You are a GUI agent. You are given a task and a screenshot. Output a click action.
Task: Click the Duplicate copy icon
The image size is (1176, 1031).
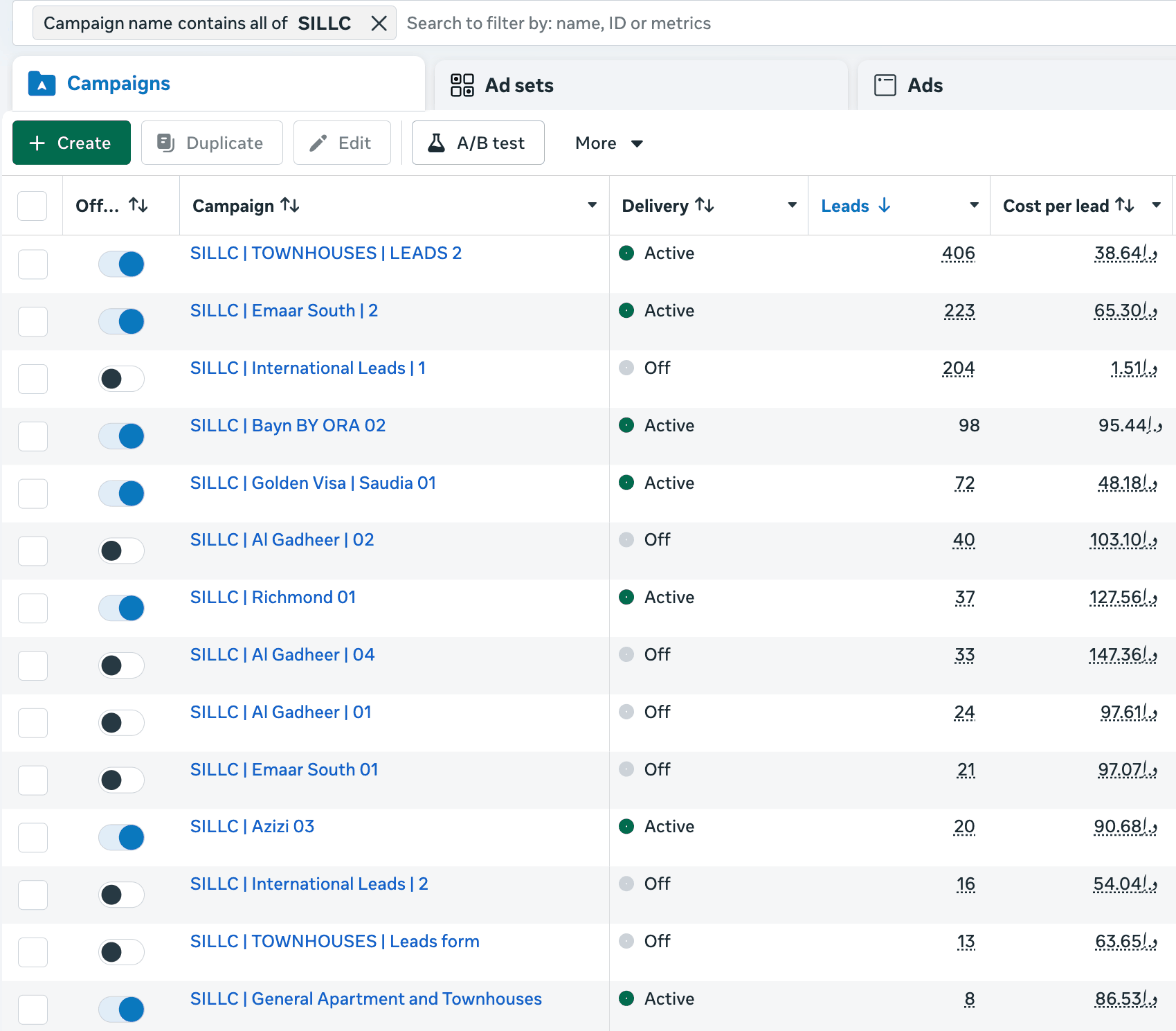click(x=166, y=142)
